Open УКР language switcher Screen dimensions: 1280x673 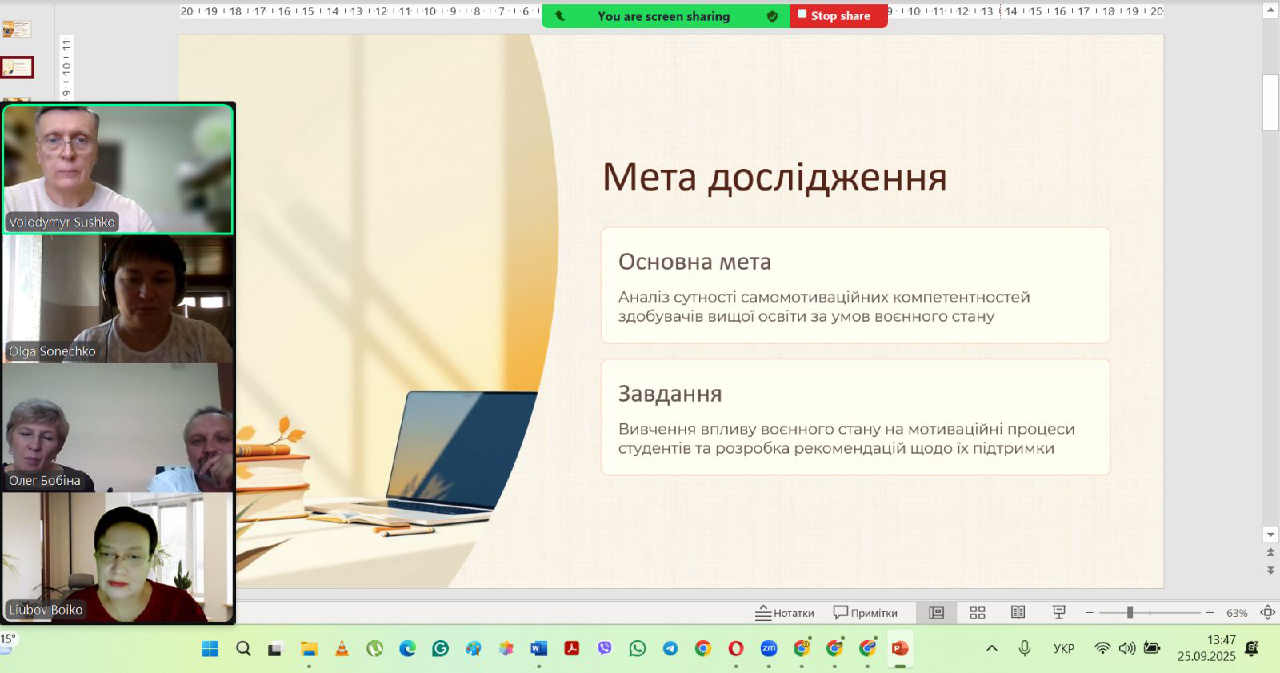point(1064,648)
